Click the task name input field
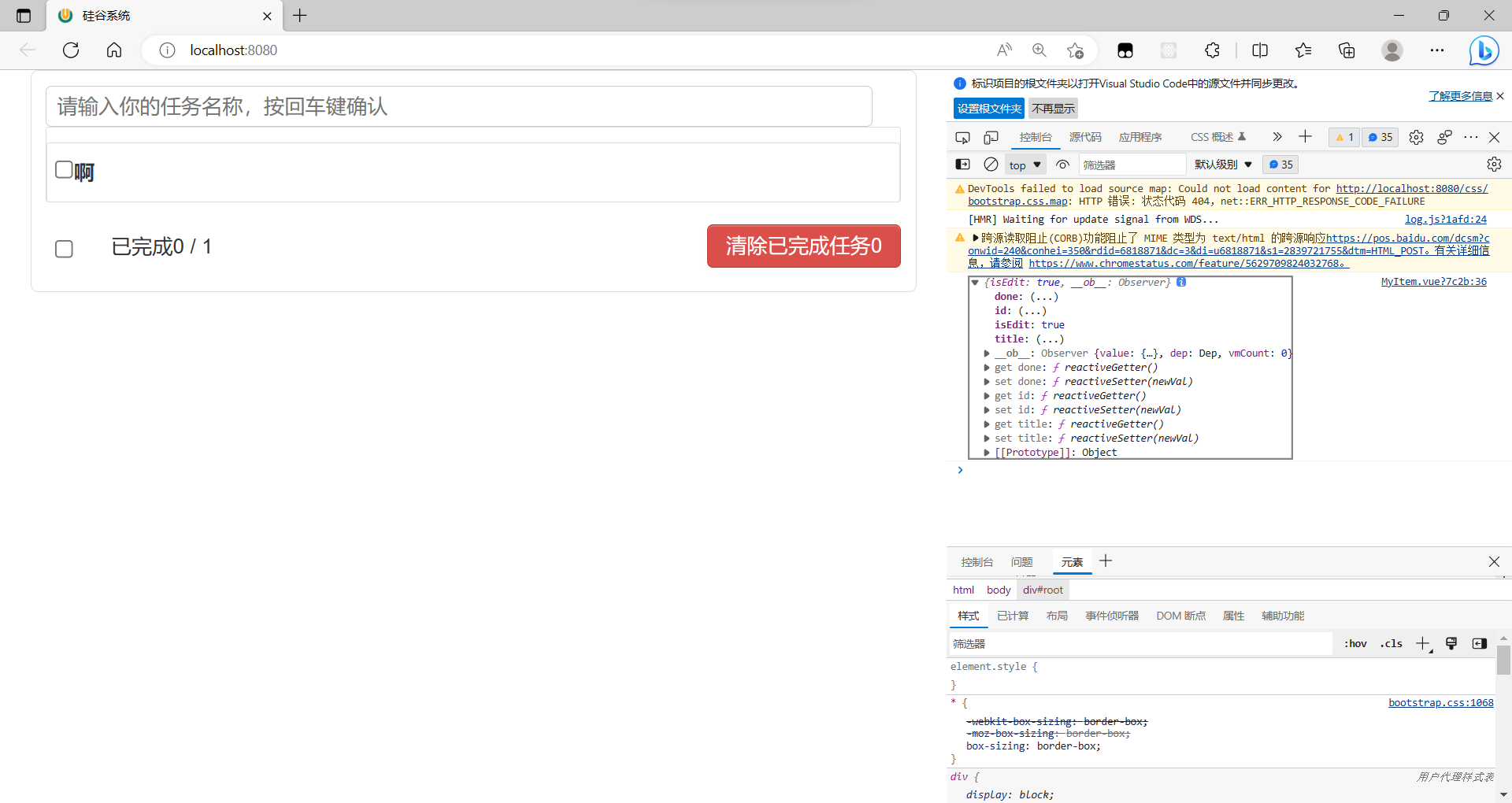The image size is (1512, 803). (x=459, y=106)
